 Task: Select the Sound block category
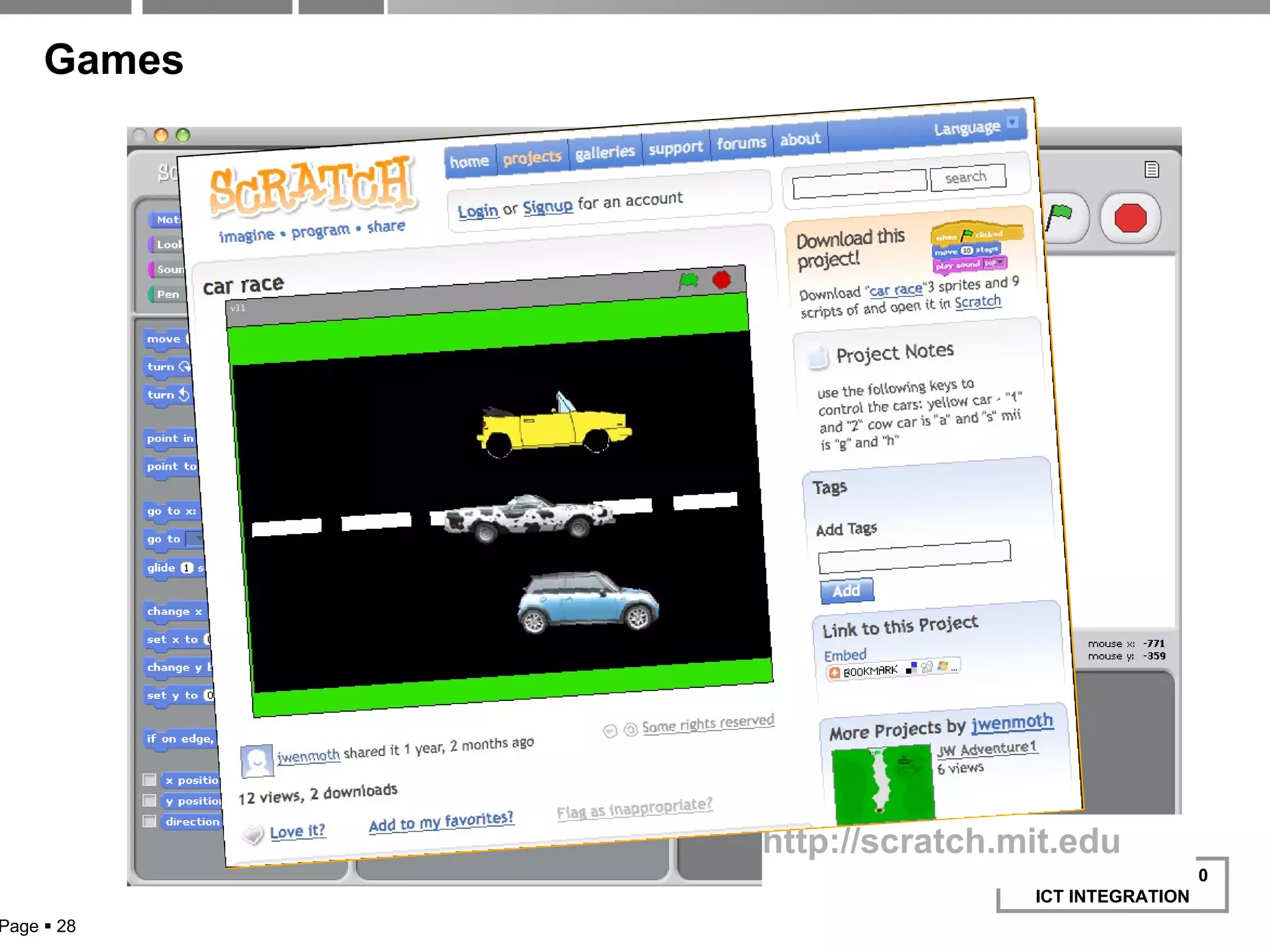point(166,269)
